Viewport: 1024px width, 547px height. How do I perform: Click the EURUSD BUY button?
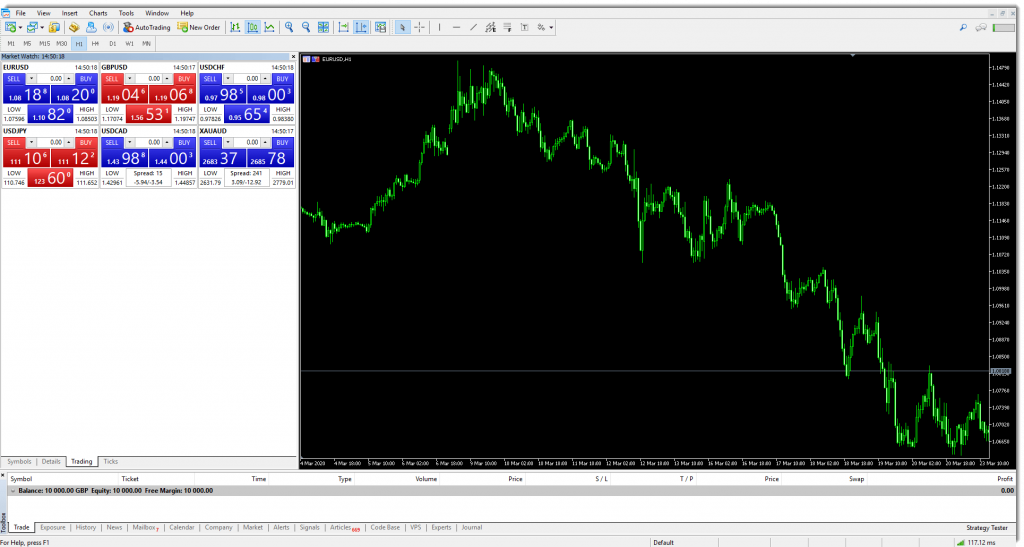[x=84, y=78]
